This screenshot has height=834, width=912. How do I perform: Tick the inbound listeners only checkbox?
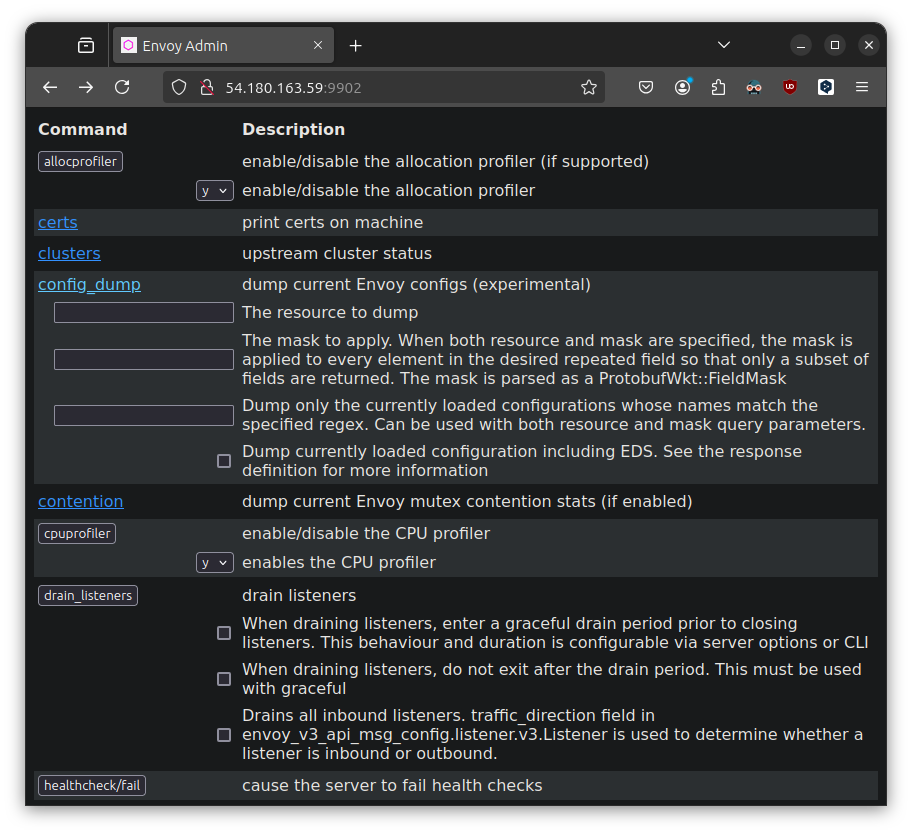[224, 735]
